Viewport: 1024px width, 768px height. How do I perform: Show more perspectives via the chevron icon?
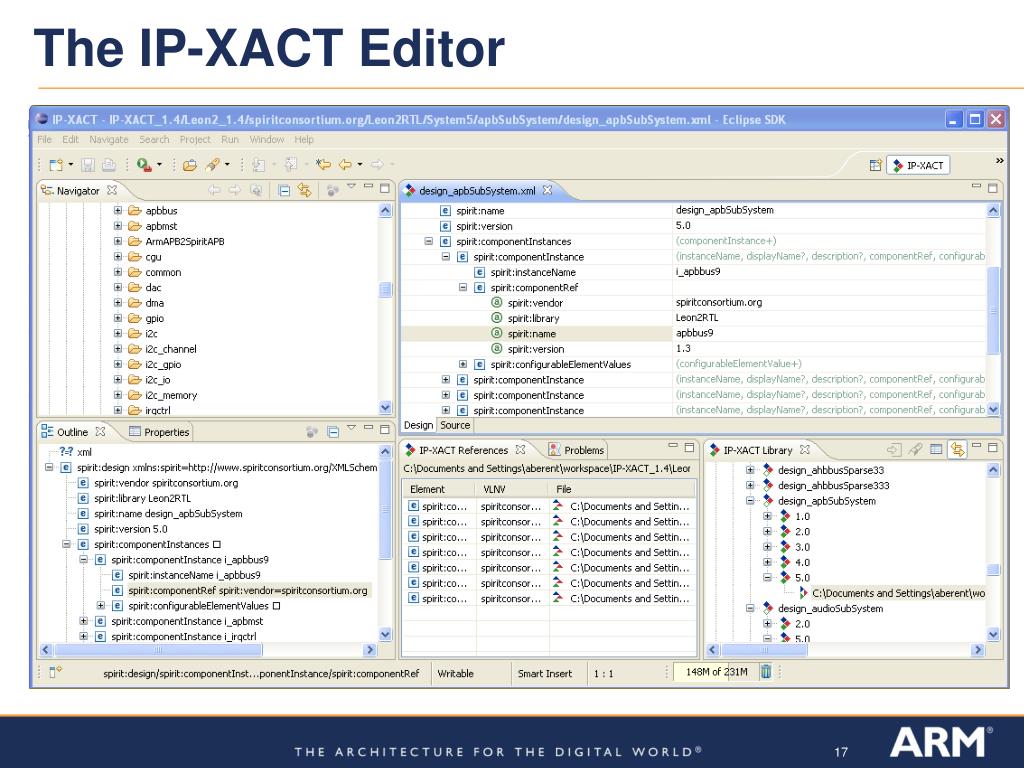tap(999, 161)
